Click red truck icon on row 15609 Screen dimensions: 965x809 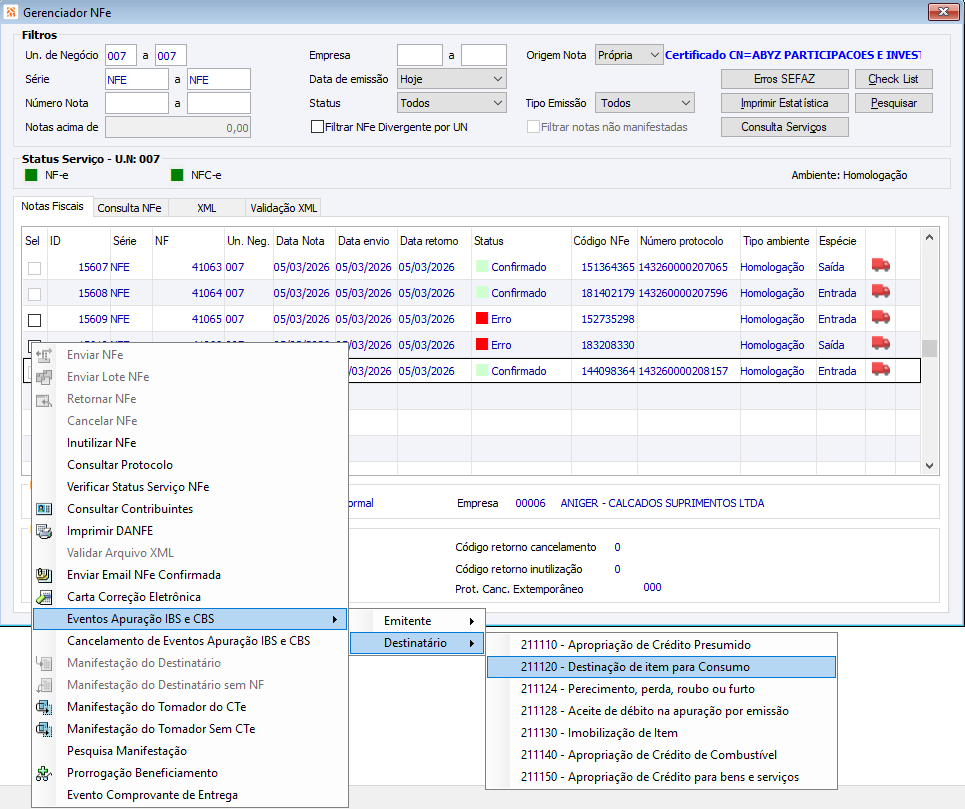(x=880, y=319)
